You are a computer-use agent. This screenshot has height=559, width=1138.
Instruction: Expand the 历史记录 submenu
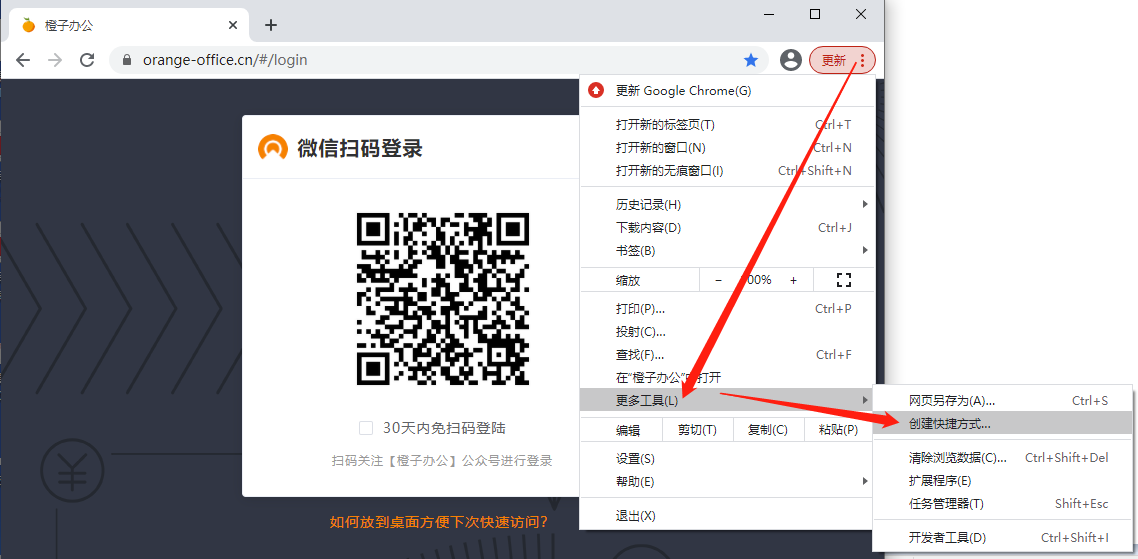coord(727,204)
